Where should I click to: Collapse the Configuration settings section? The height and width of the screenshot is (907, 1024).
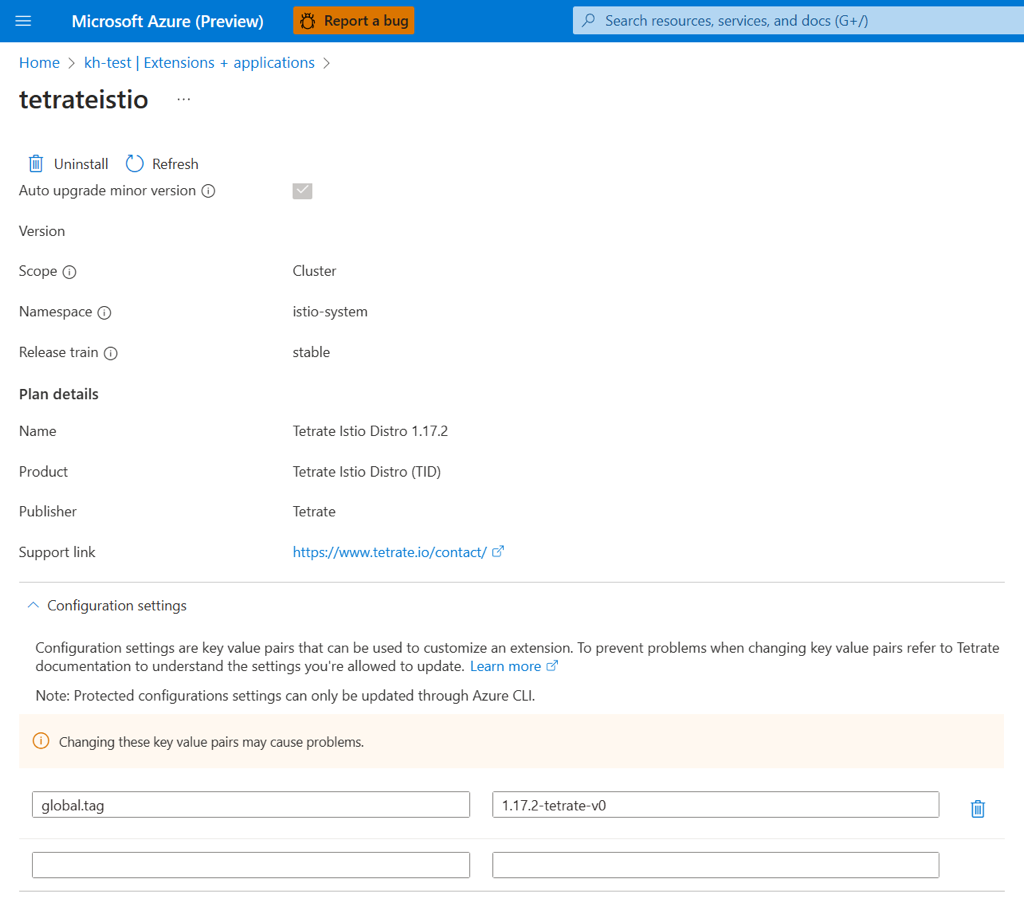[x=32, y=605]
